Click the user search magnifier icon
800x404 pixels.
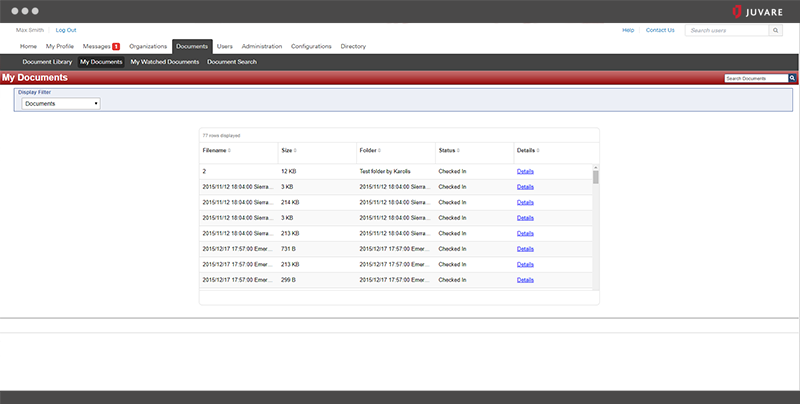[x=776, y=31]
